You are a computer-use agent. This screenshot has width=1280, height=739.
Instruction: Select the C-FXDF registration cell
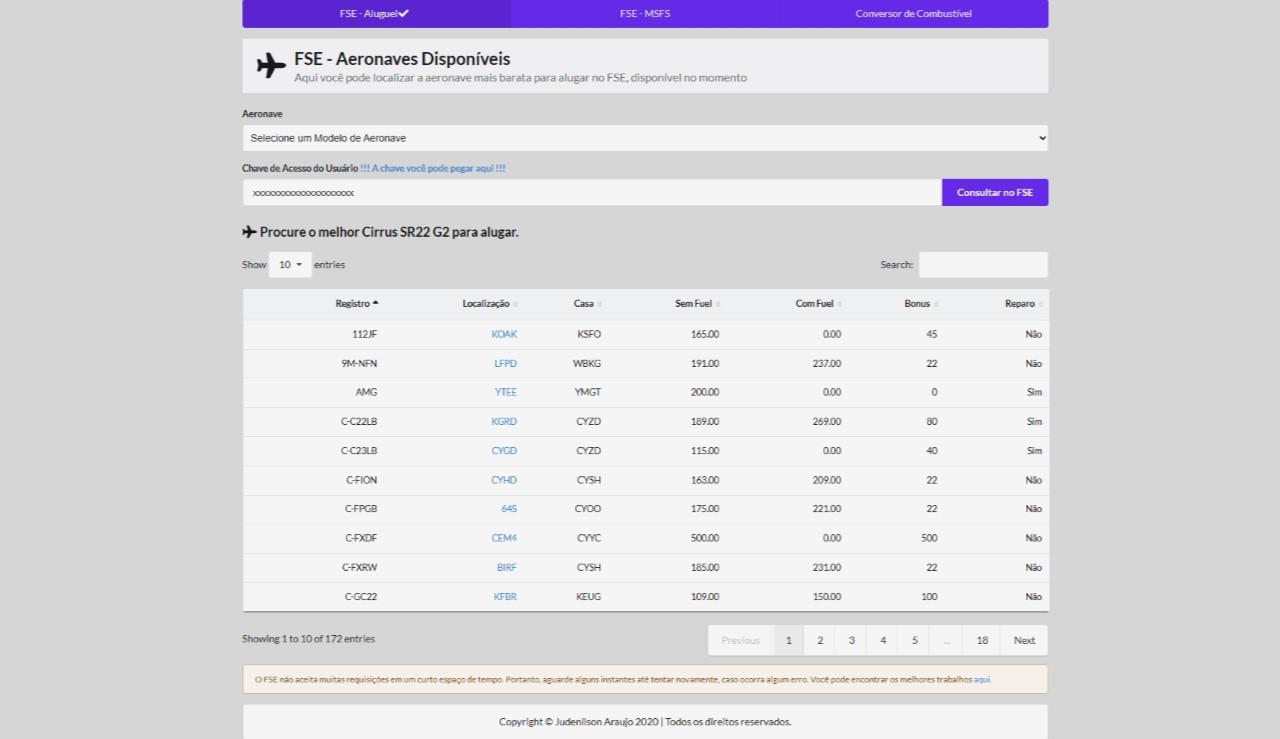[361, 538]
